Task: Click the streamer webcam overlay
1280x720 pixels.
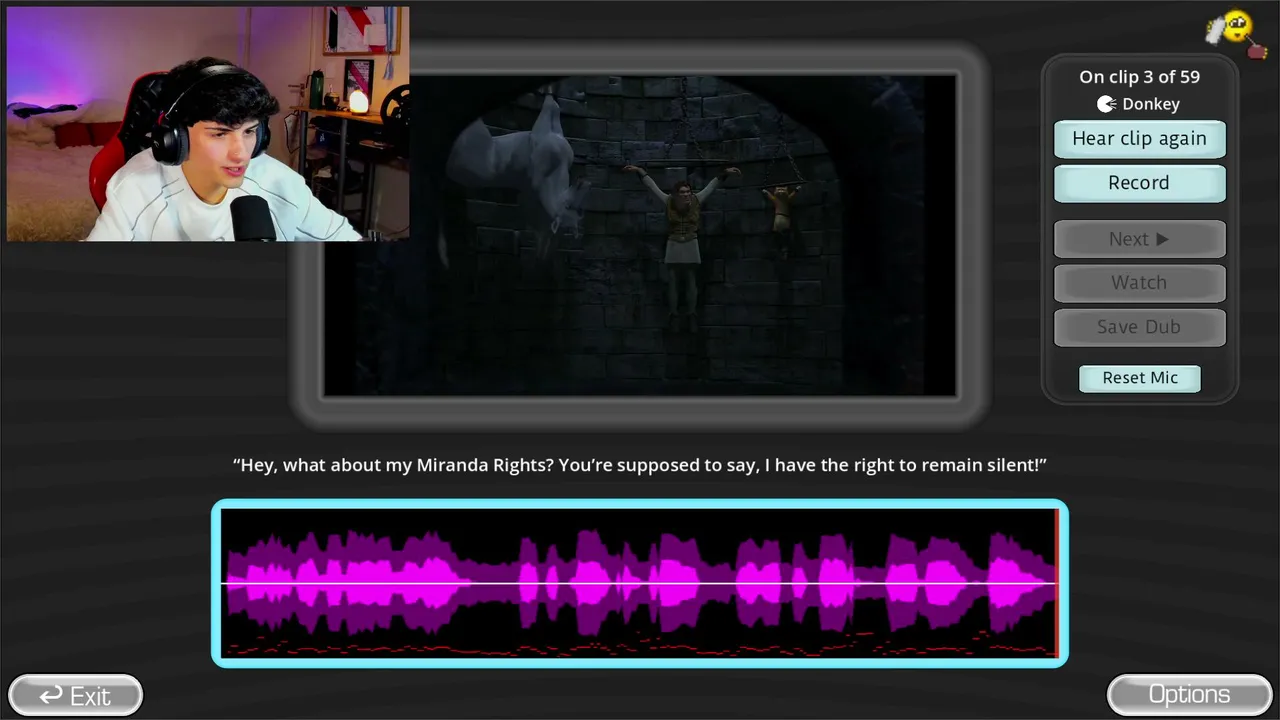Action: (208, 124)
